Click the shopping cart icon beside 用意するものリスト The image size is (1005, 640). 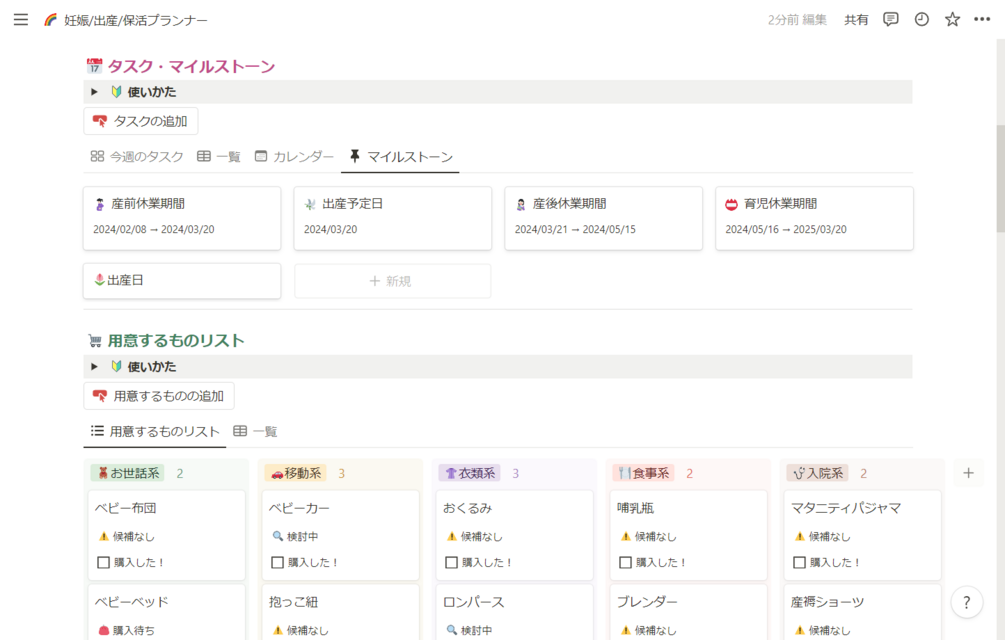tap(95, 341)
